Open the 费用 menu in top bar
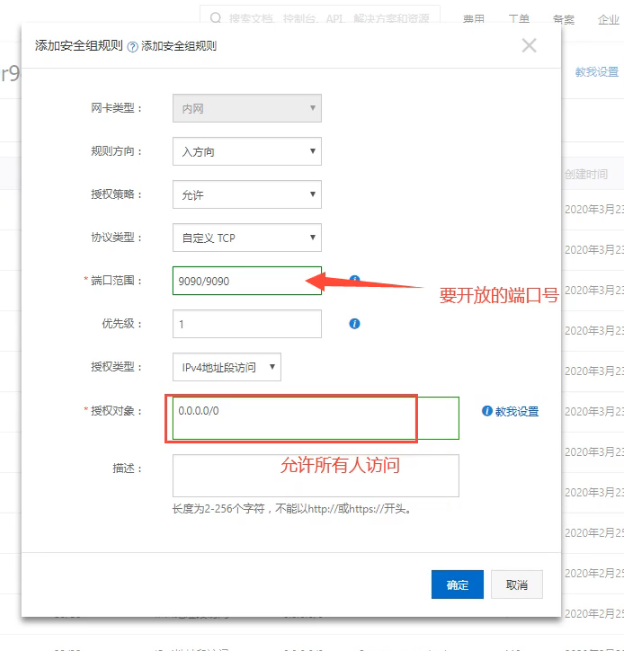 (x=474, y=19)
